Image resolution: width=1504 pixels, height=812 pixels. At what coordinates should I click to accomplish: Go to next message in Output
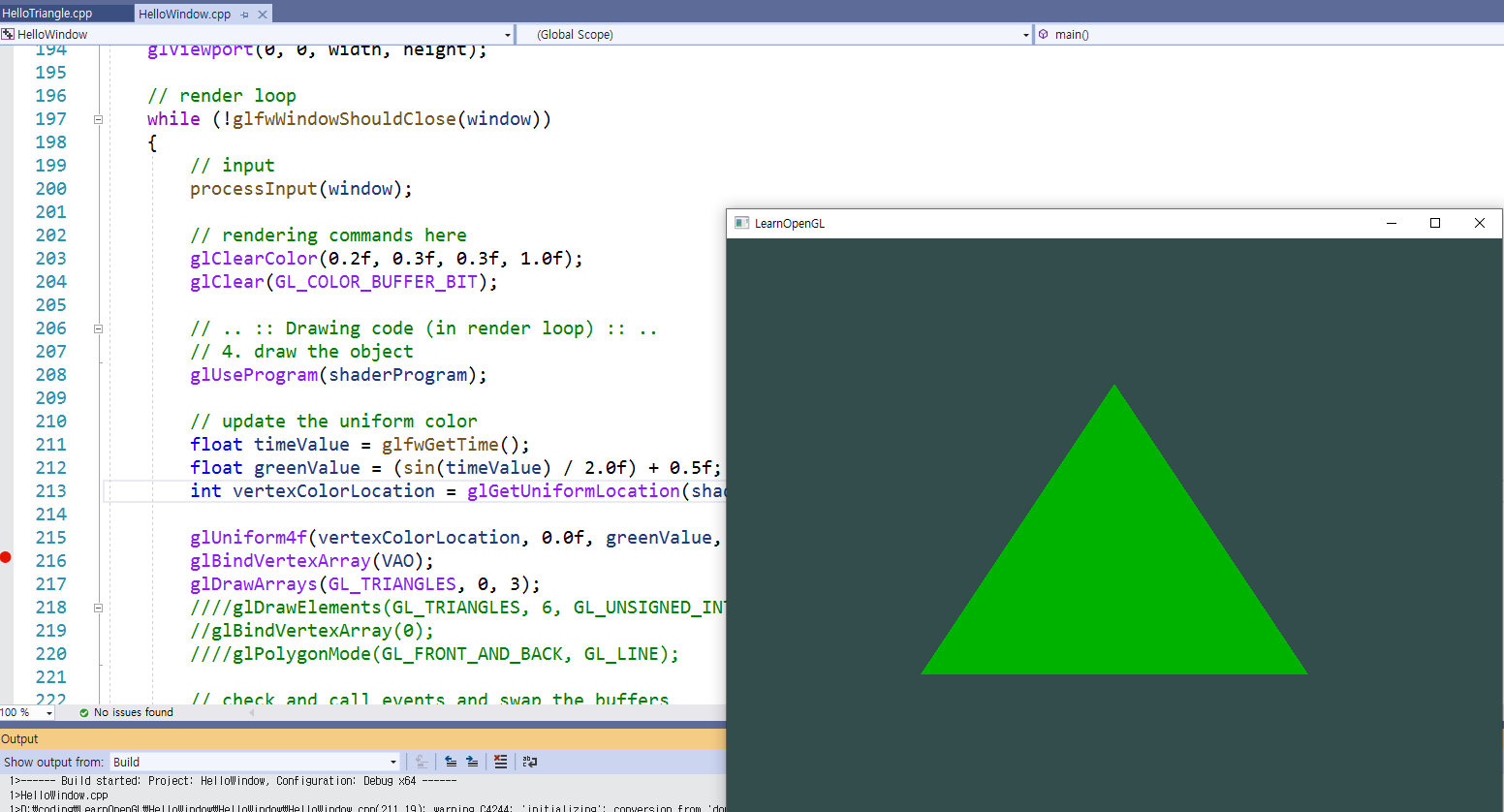[472, 762]
